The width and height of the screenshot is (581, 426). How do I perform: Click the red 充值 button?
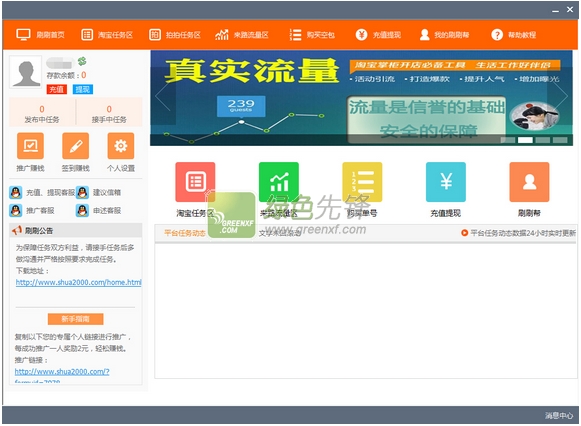point(56,89)
